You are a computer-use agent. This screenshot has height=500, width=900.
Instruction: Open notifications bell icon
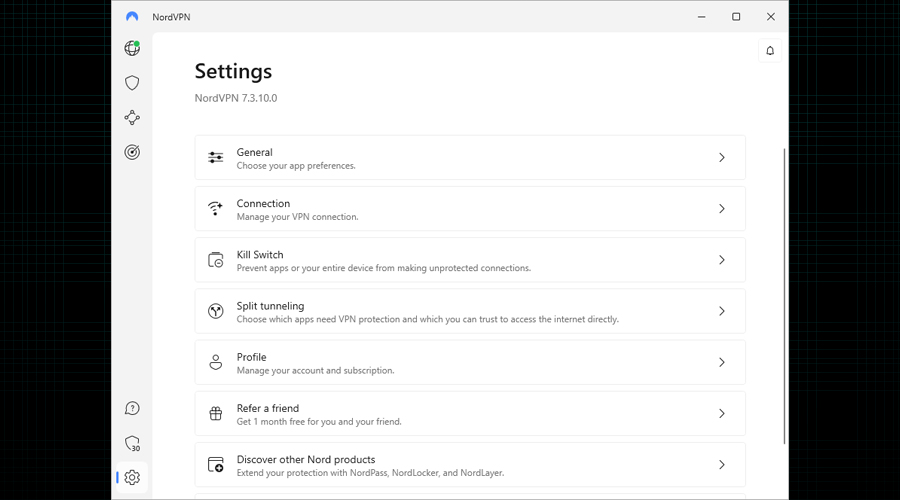coord(770,51)
